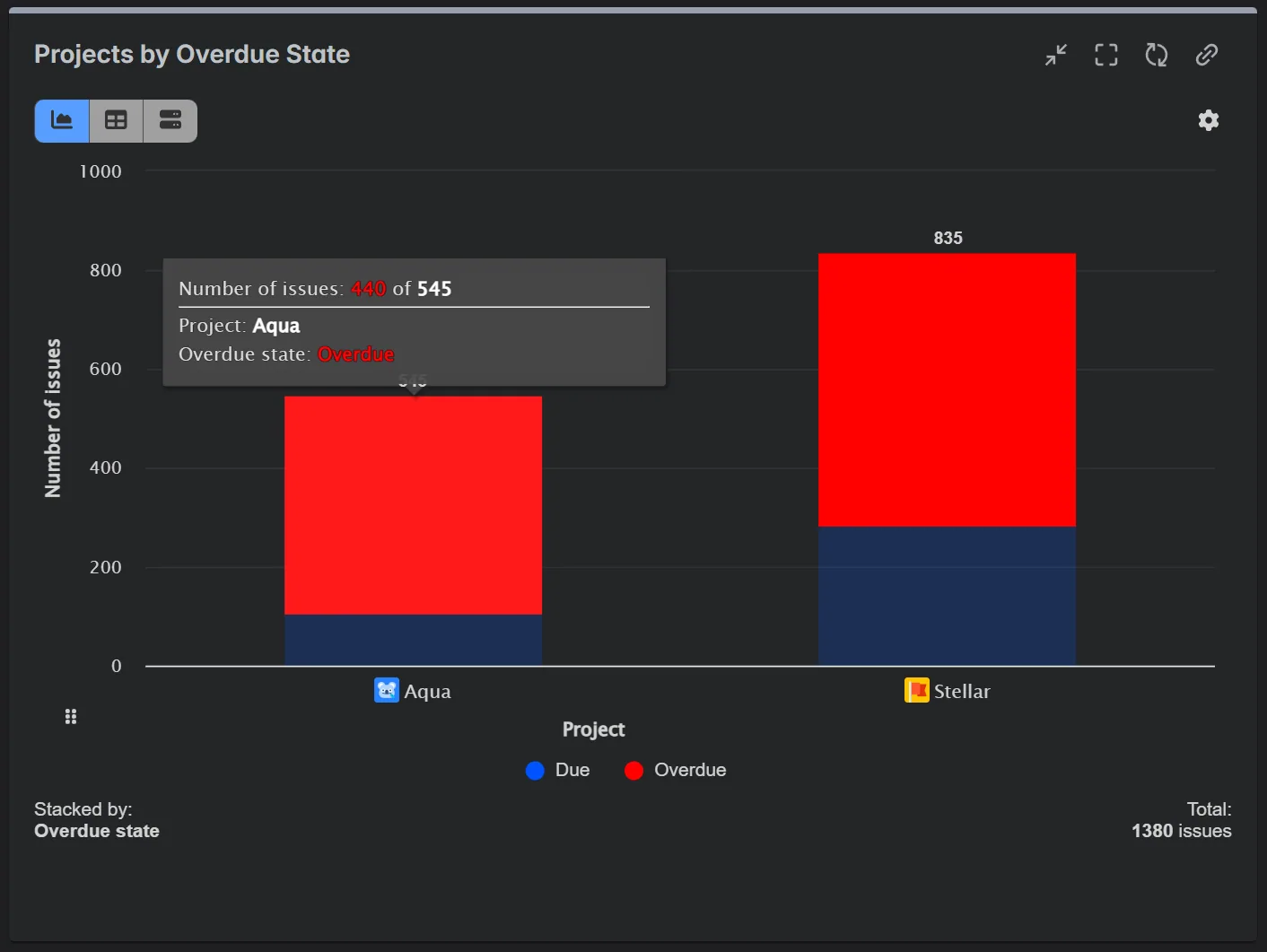
Task: Open chart settings gear icon
Action: tap(1209, 120)
